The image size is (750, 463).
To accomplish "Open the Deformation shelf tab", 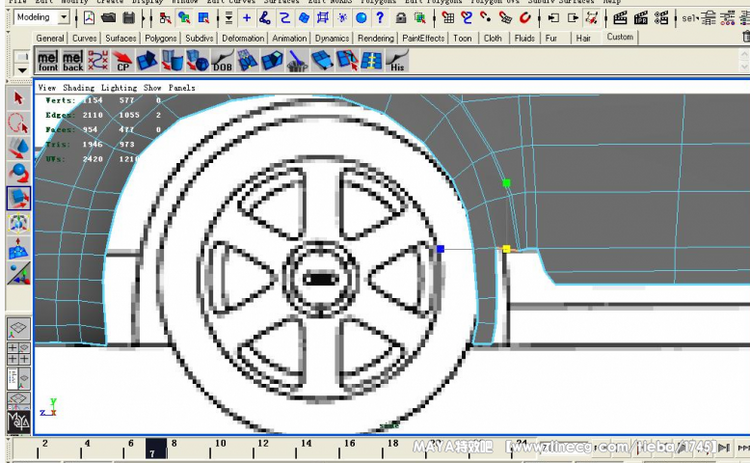I will click(x=243, y=38).
